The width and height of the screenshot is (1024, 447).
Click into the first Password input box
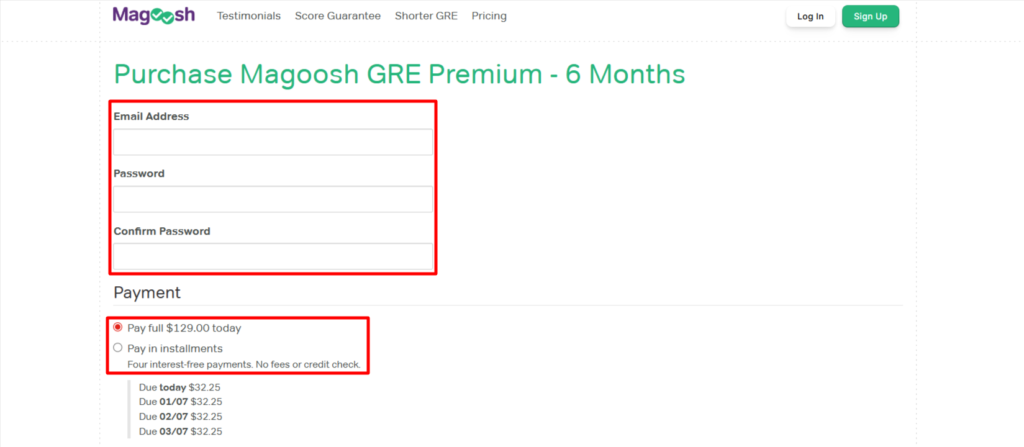(x=273, y=199)
